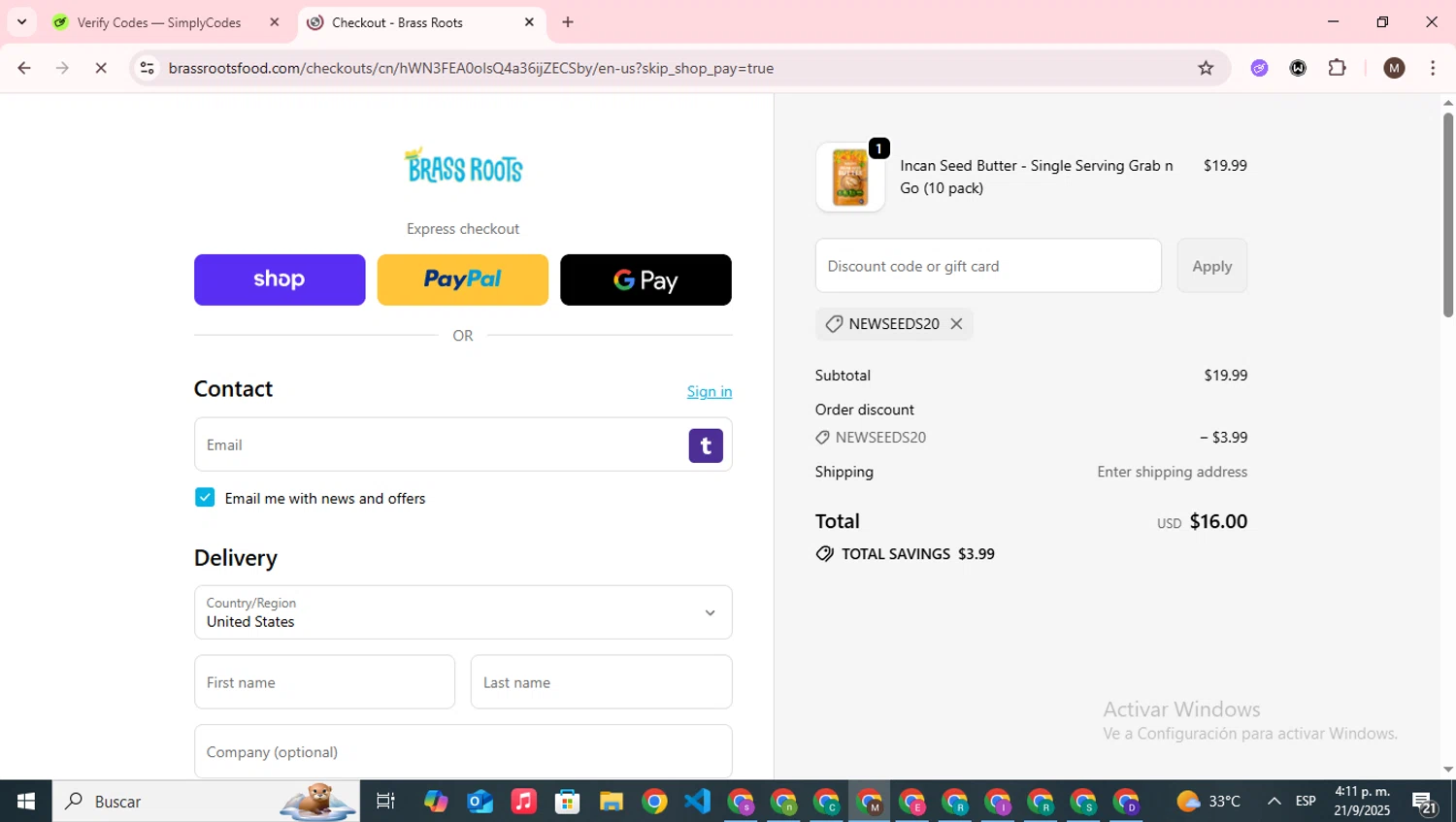Image resolution: width=1456 pixels, height=822 pixels.
Task: Open Chrome three-dot menu
Action: (x=1433, y=68)
